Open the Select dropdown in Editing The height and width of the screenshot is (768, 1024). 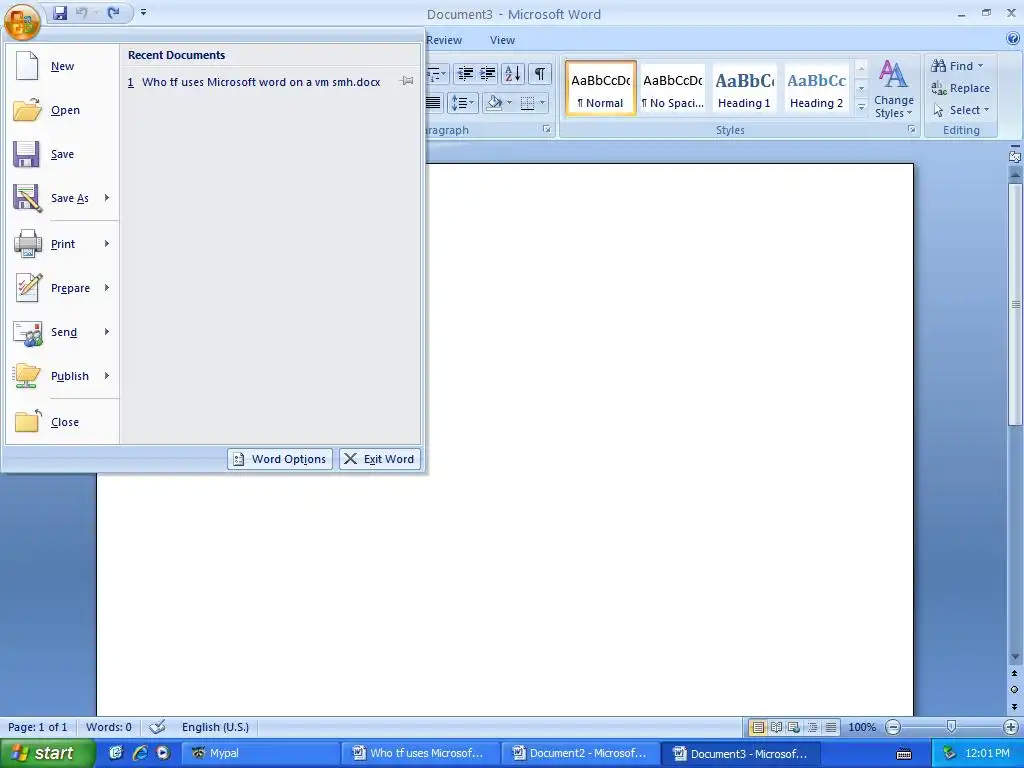pos(961,110)
